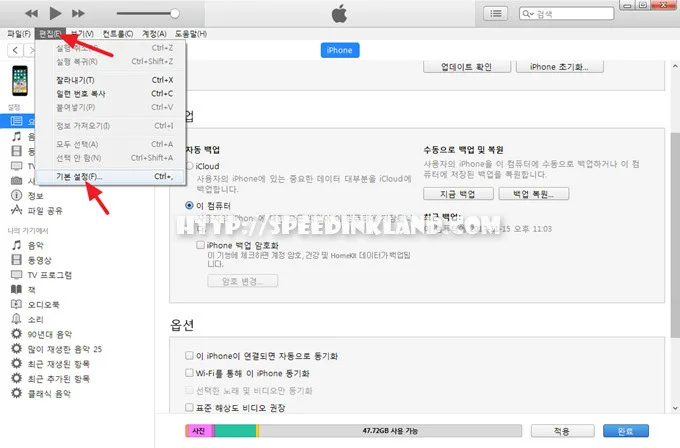The width and height of the screenshot is (680, 448).
Task: Enable 이 iPhone이 연결되면 자동으로 동기화
Action: pos(189,356)
